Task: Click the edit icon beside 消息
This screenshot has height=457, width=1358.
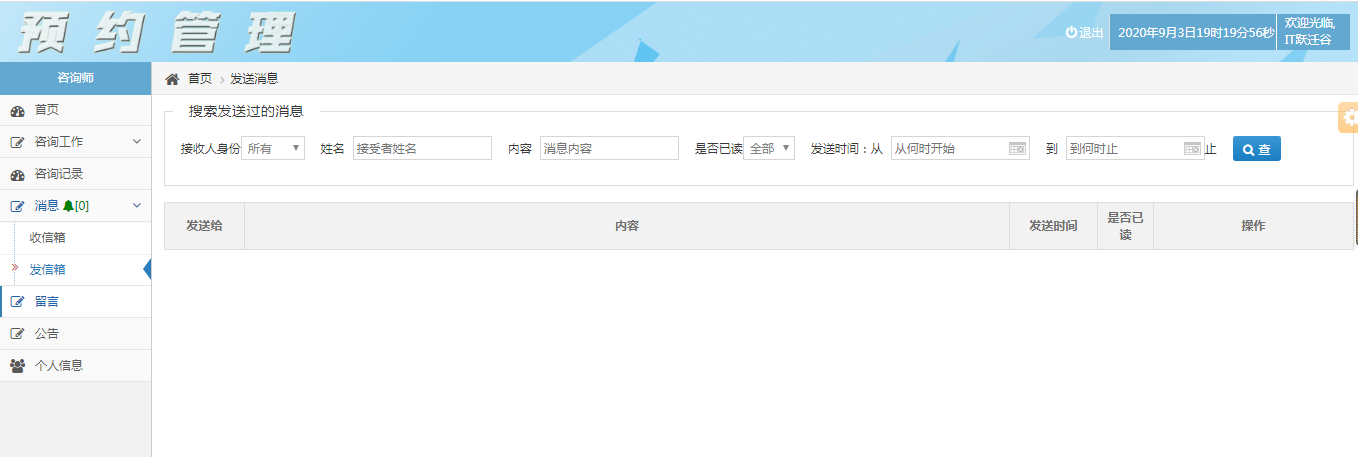Action: tap(17, 206)
